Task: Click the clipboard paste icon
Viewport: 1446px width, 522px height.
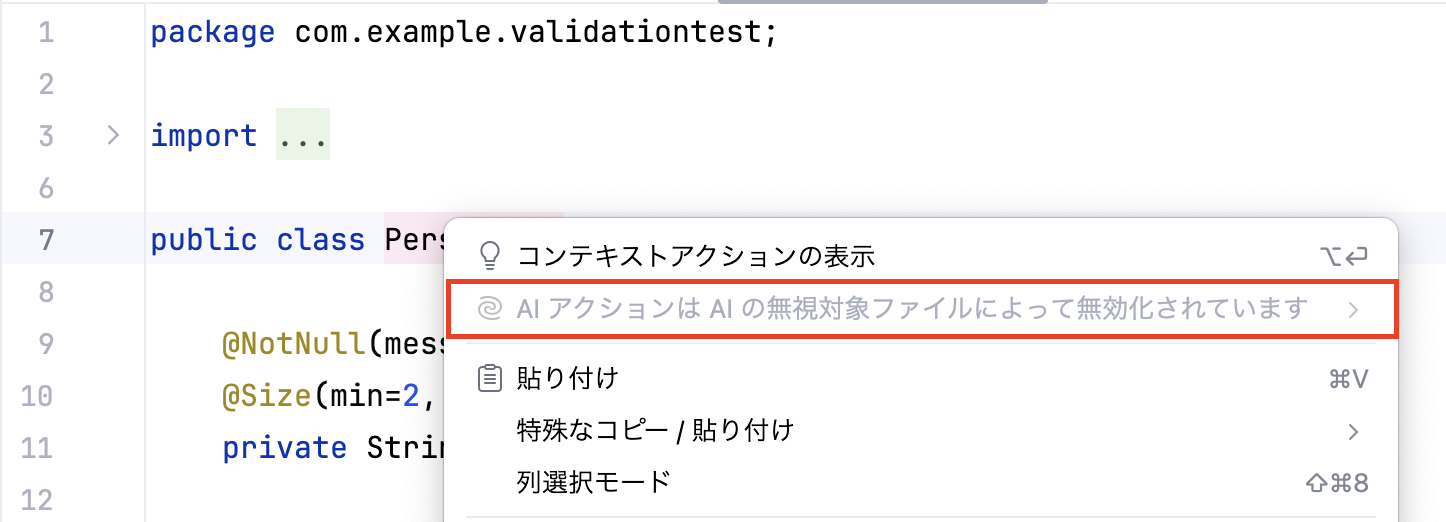Action: click(489, 379)
